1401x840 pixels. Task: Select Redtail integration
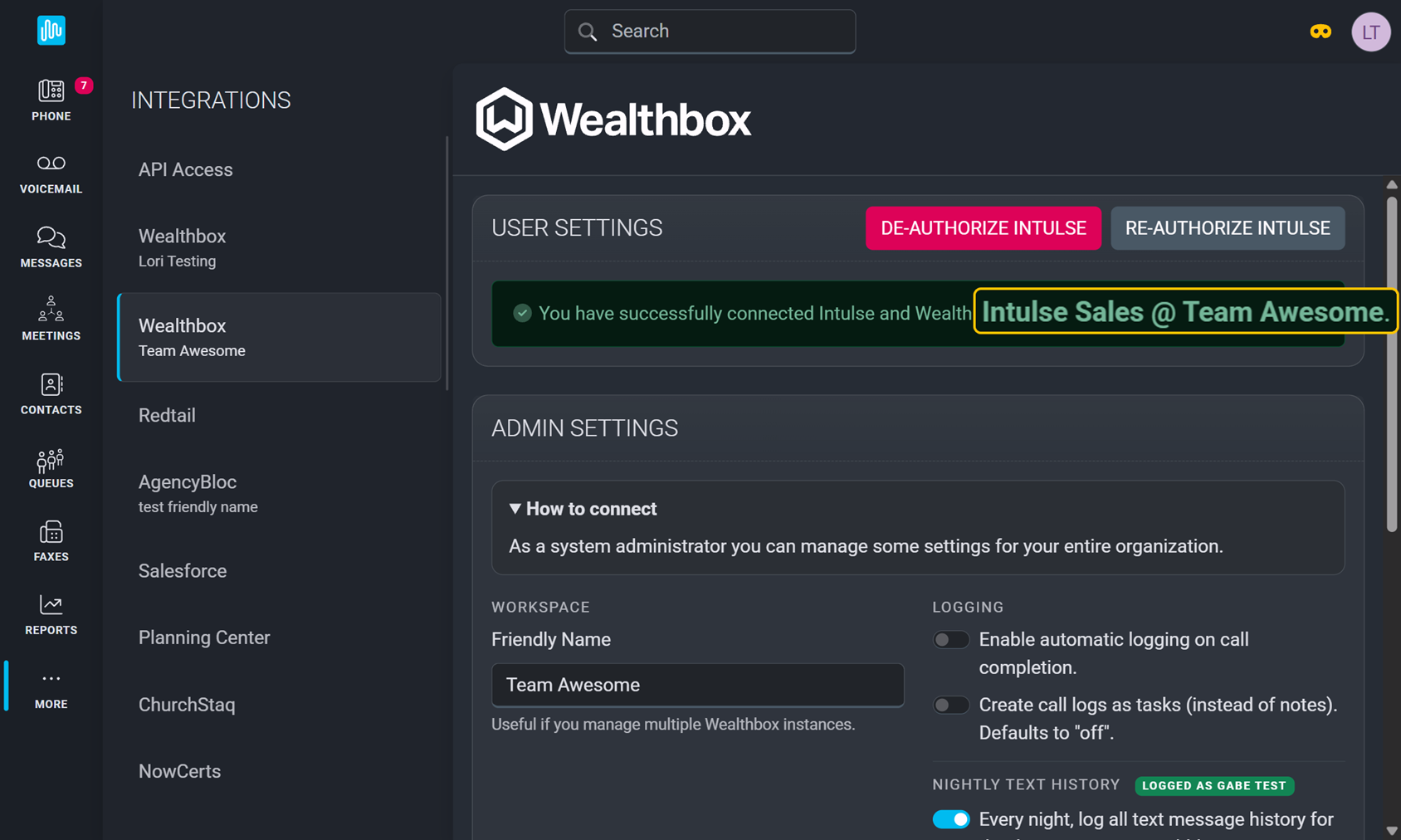click(x=279, y=415)
